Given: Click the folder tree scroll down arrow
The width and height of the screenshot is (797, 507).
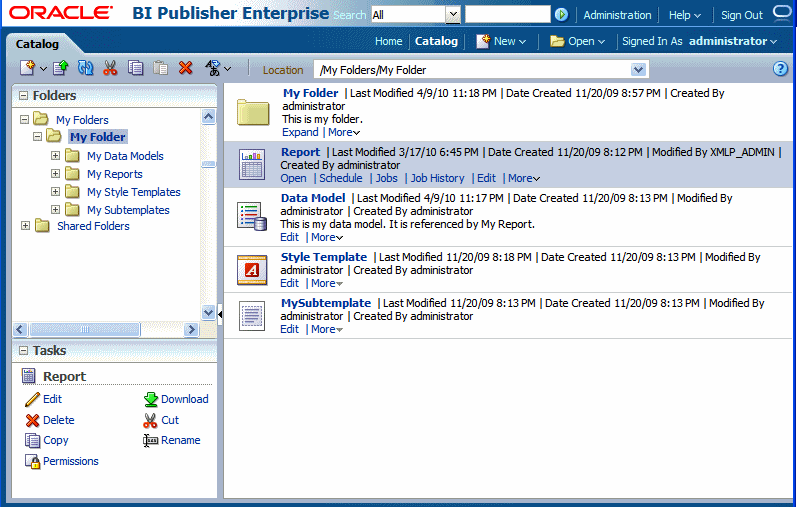Looking at the screenshot, I should (x=208, y=312).
